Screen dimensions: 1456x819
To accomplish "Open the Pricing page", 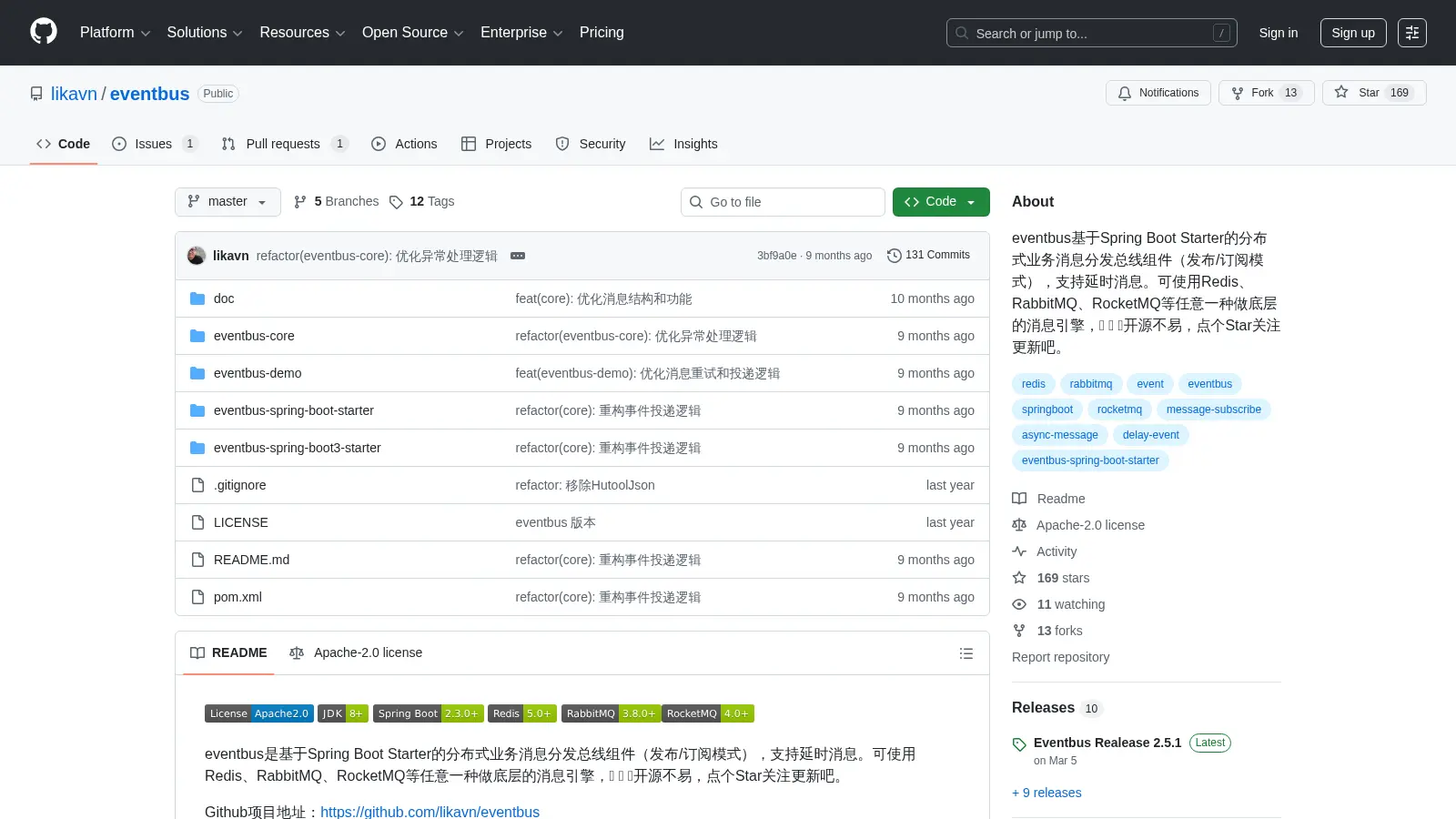I will click(602, 33).
